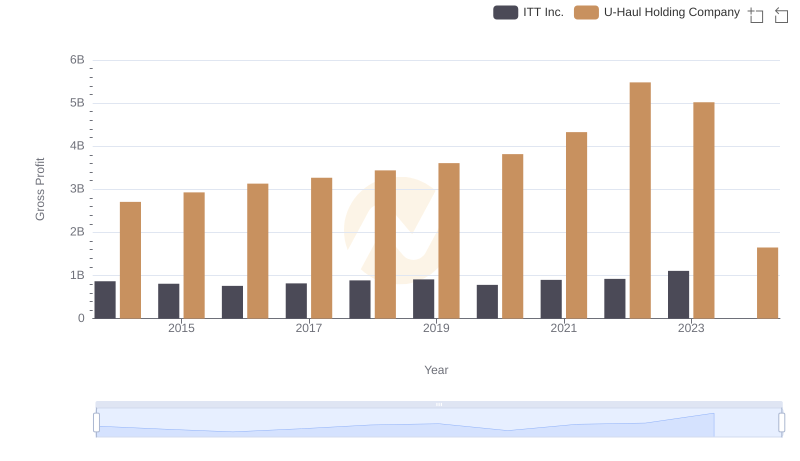Click inside the data zoom overview area

(x=439, y=422)
